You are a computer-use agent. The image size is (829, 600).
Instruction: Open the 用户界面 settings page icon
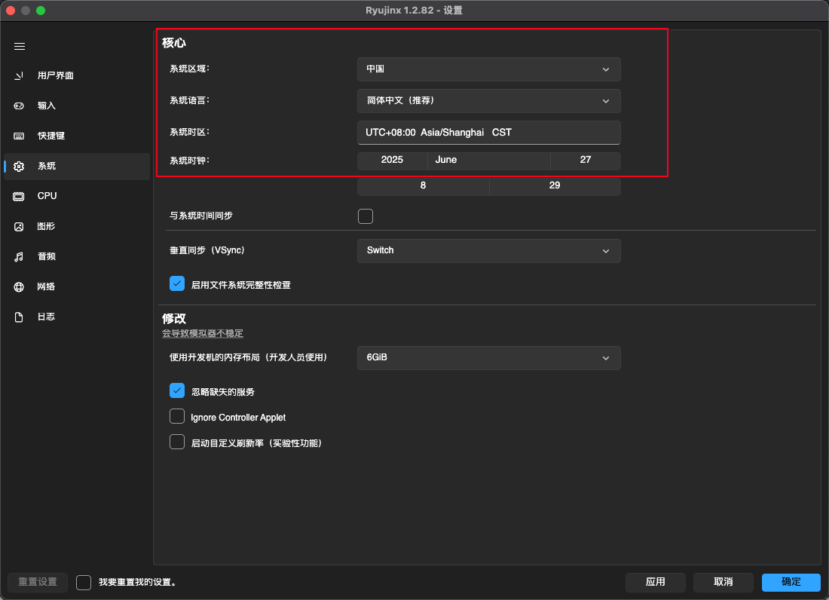[19, 76]
